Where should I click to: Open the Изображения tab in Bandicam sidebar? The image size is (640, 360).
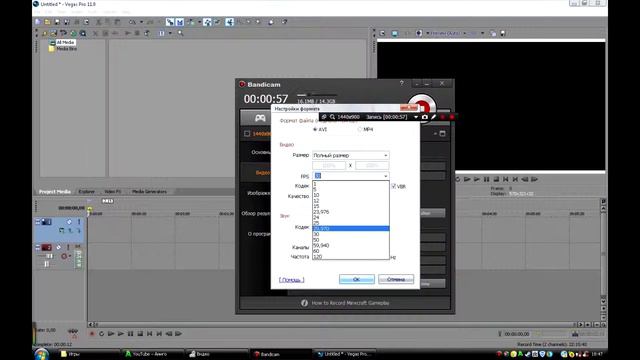(258, 193)
